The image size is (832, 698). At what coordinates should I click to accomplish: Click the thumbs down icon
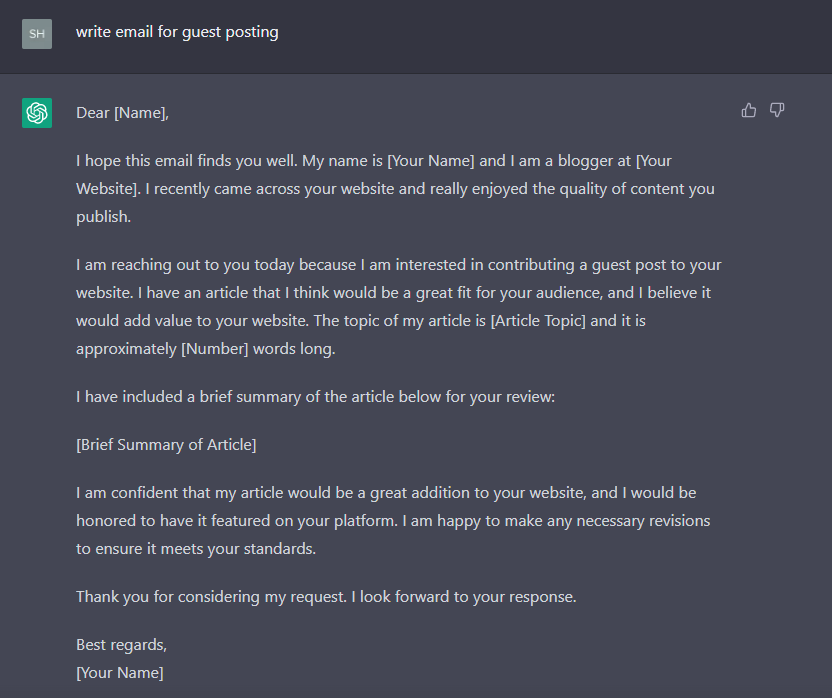[777, 110]
